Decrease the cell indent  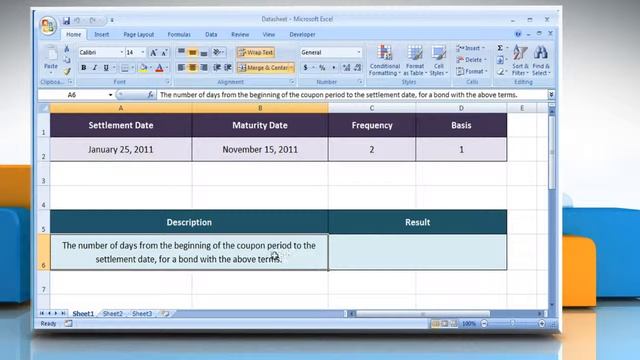point(217,68)
